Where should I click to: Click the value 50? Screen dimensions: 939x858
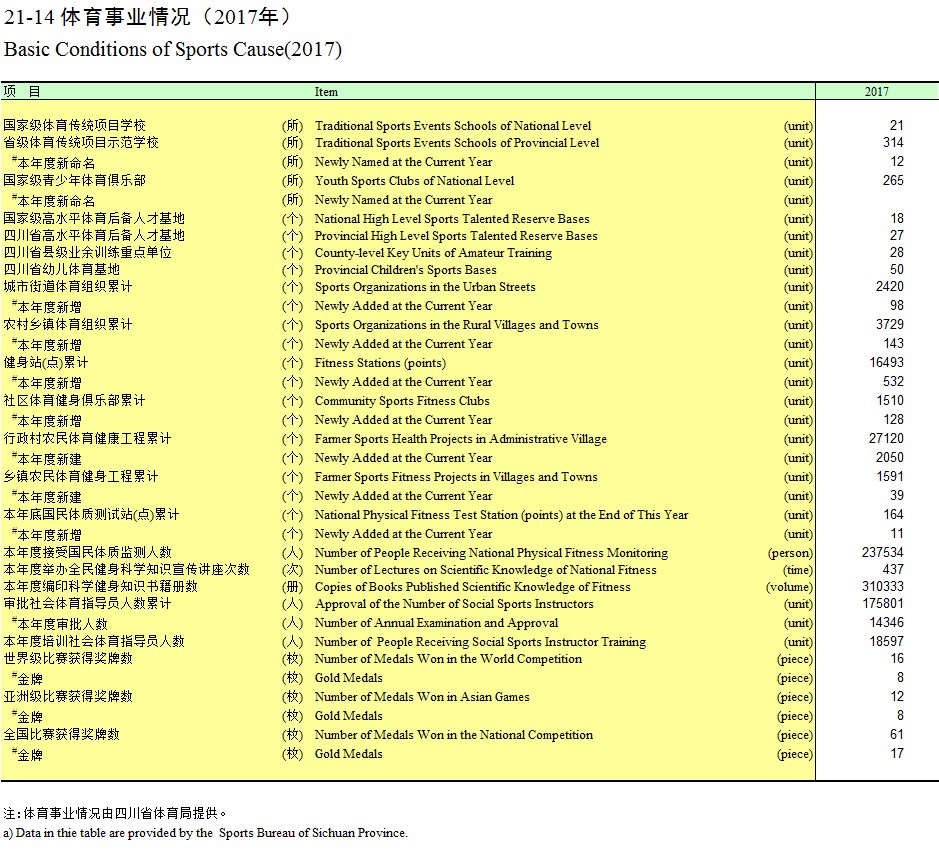click(x=896, y=269)
